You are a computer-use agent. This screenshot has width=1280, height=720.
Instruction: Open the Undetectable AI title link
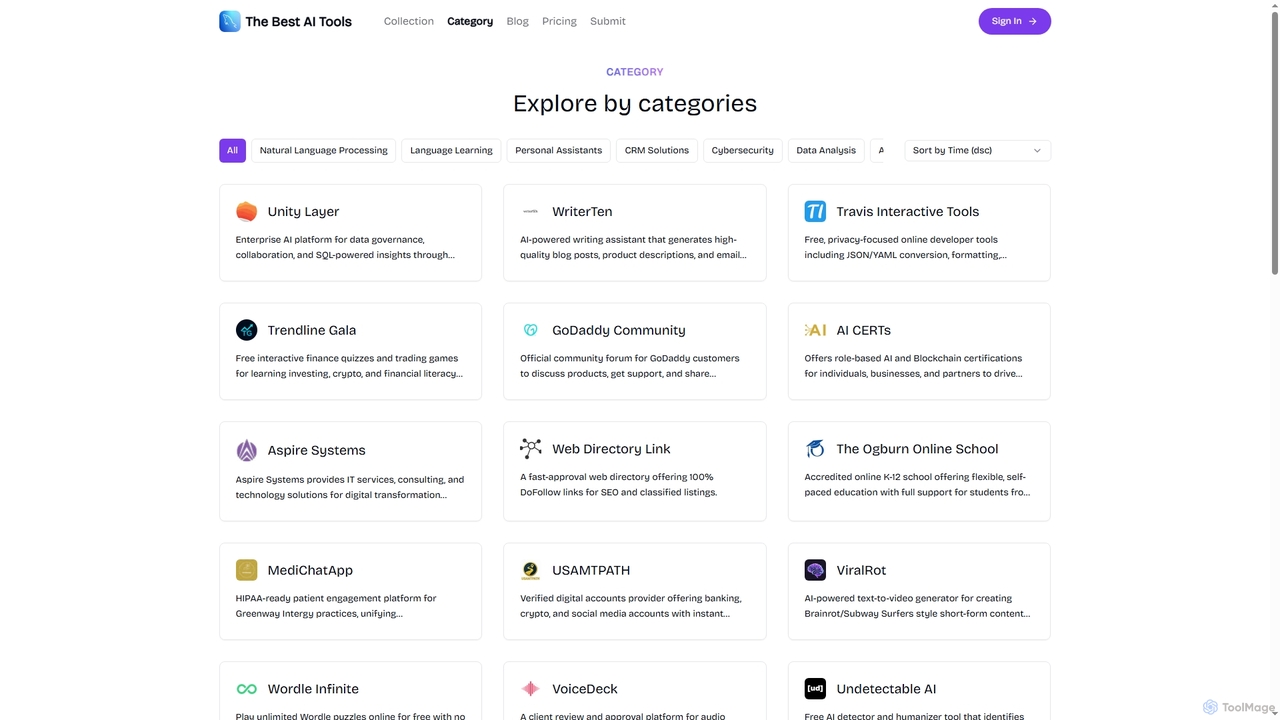886,689
